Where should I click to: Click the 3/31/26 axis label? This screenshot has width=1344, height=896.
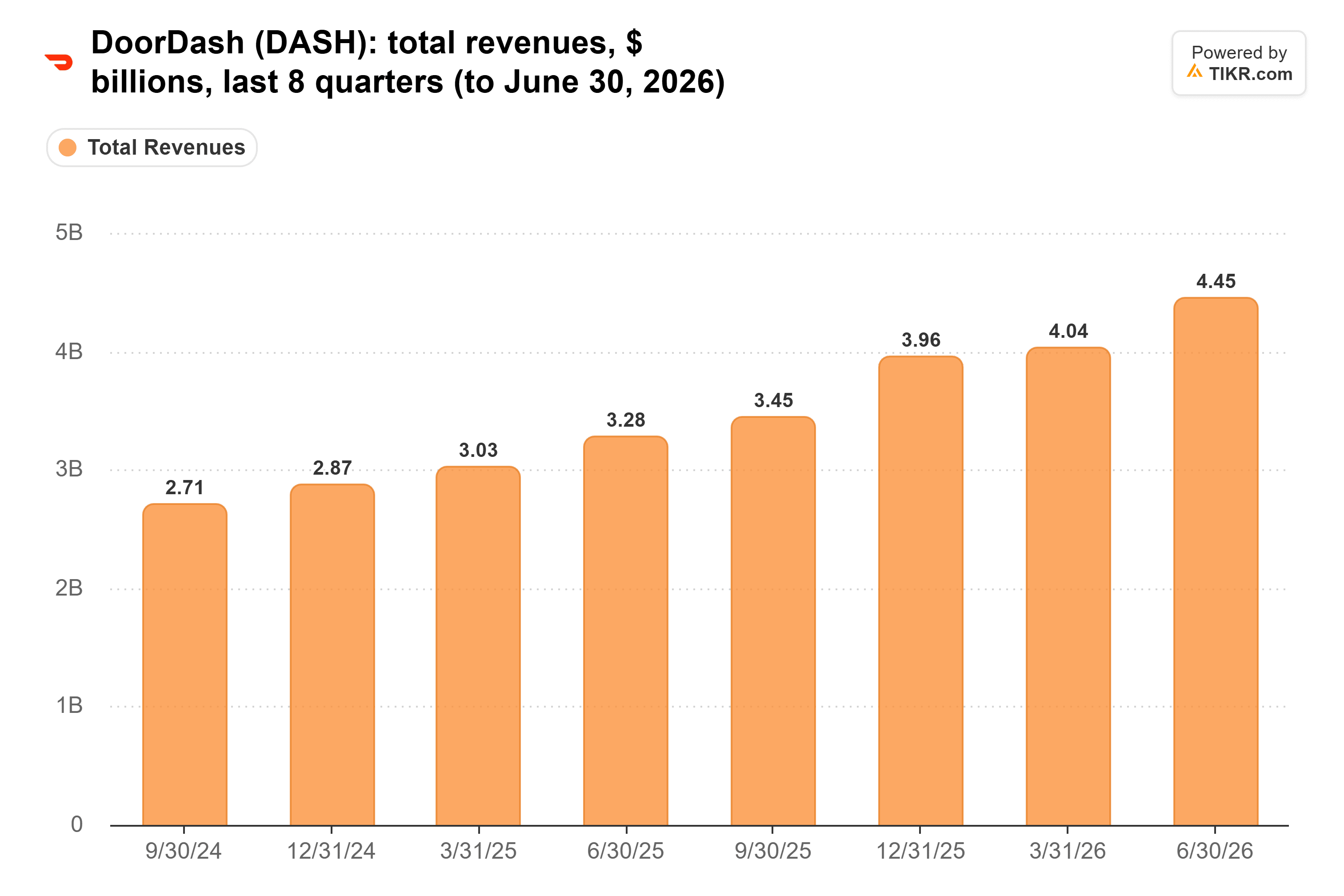(x=1068, y=851)
